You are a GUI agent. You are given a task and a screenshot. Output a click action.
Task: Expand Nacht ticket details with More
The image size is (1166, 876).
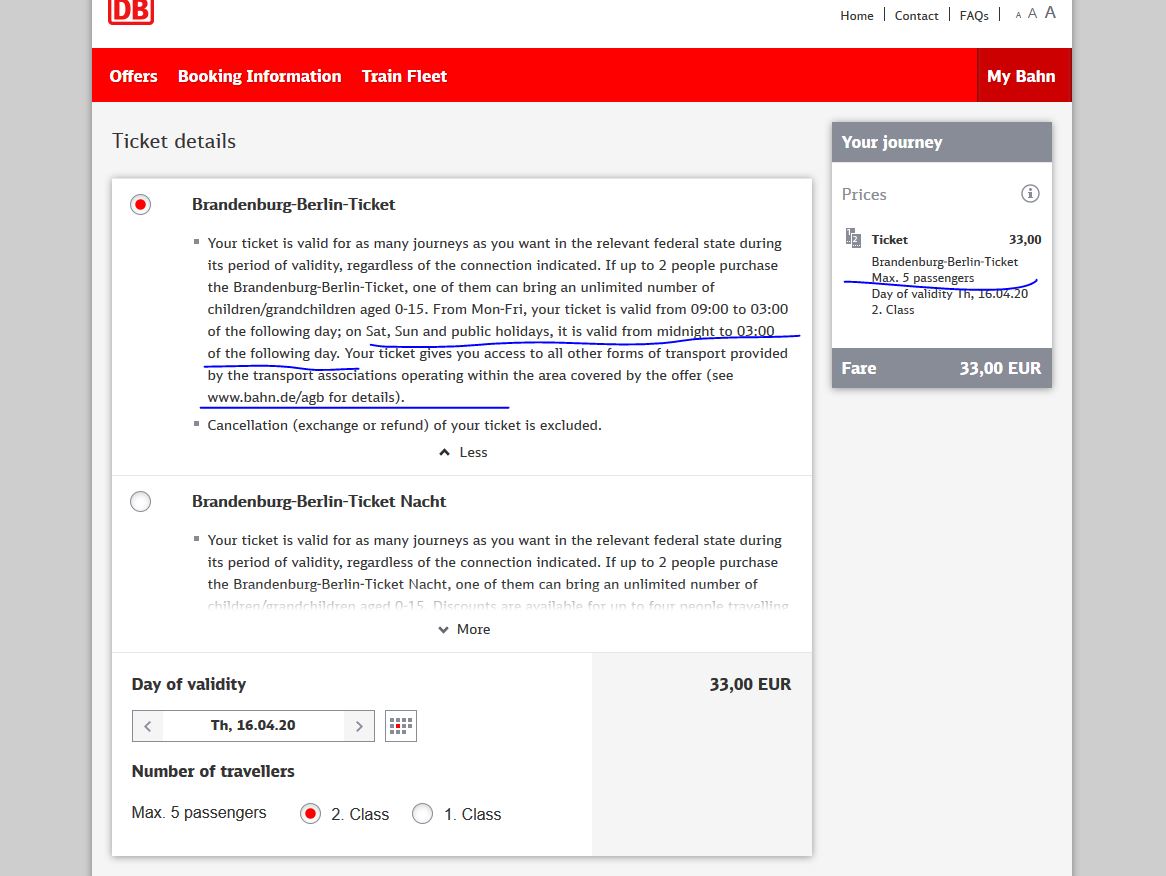(464, 629)
